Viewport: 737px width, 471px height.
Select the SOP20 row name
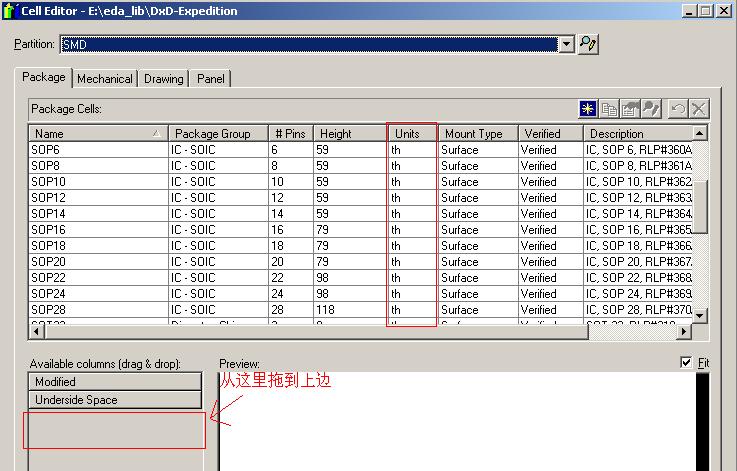click(48, 262)
